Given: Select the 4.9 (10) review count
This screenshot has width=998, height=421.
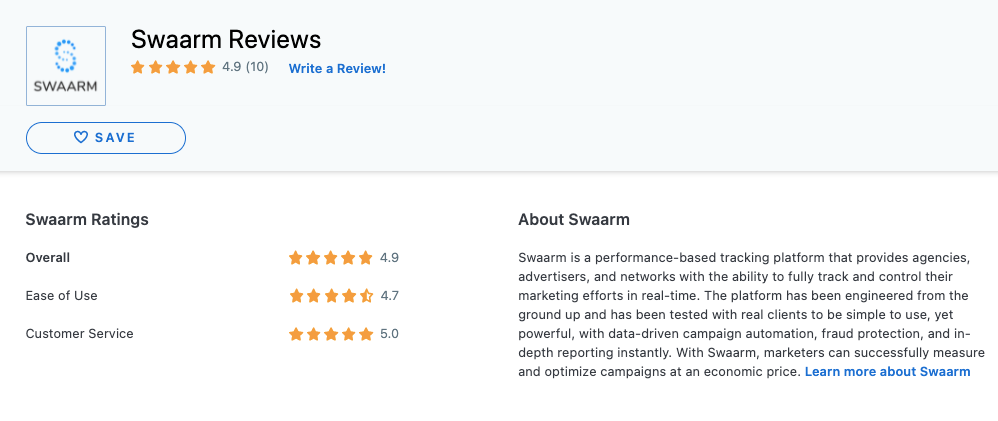Looking at the screenshot, I should (245, 67).
